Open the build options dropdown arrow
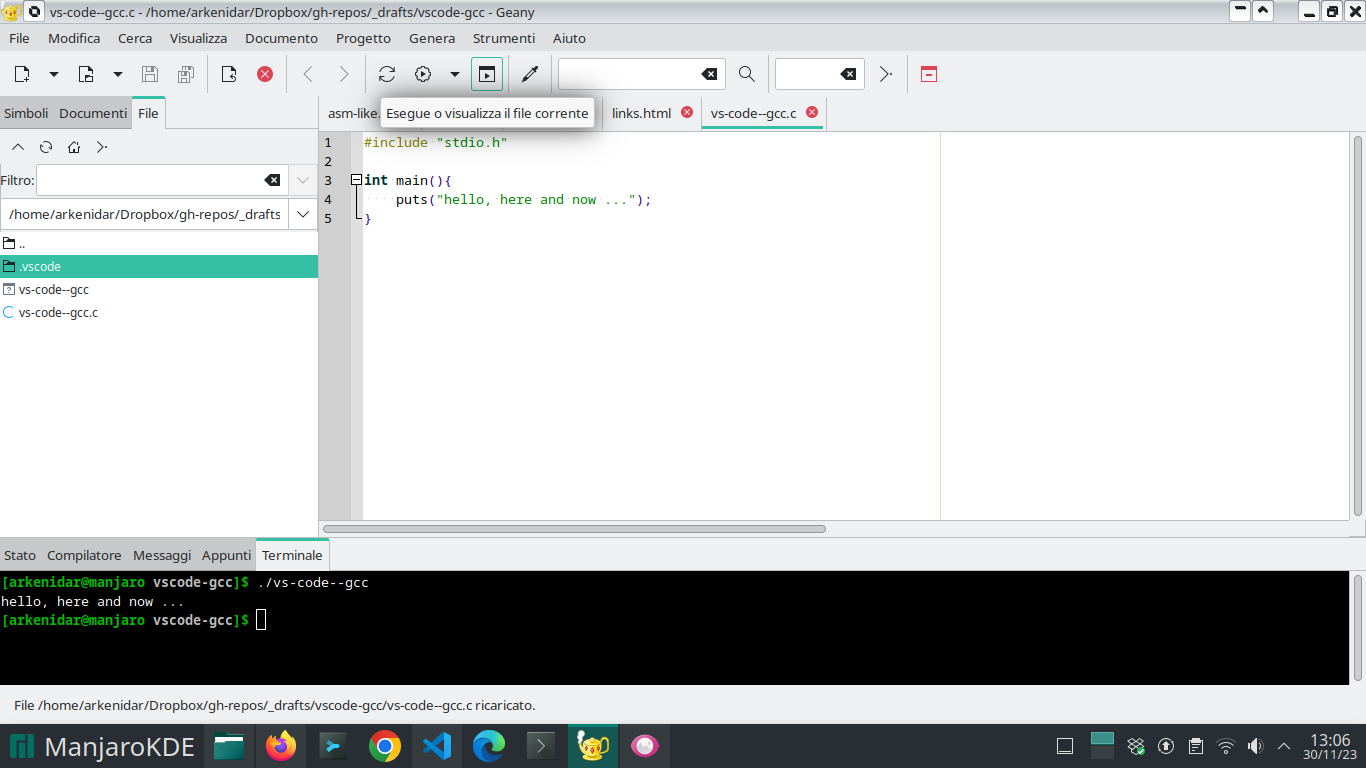1366x768 pixels. [455, 74]
